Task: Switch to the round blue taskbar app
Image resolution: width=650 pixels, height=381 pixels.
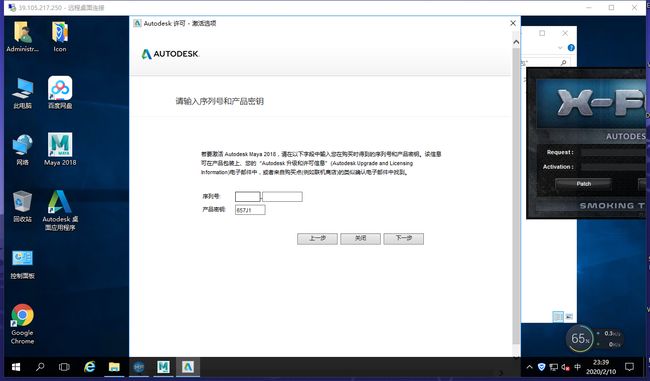Action: pyautogui.click(x=139, y=367)
